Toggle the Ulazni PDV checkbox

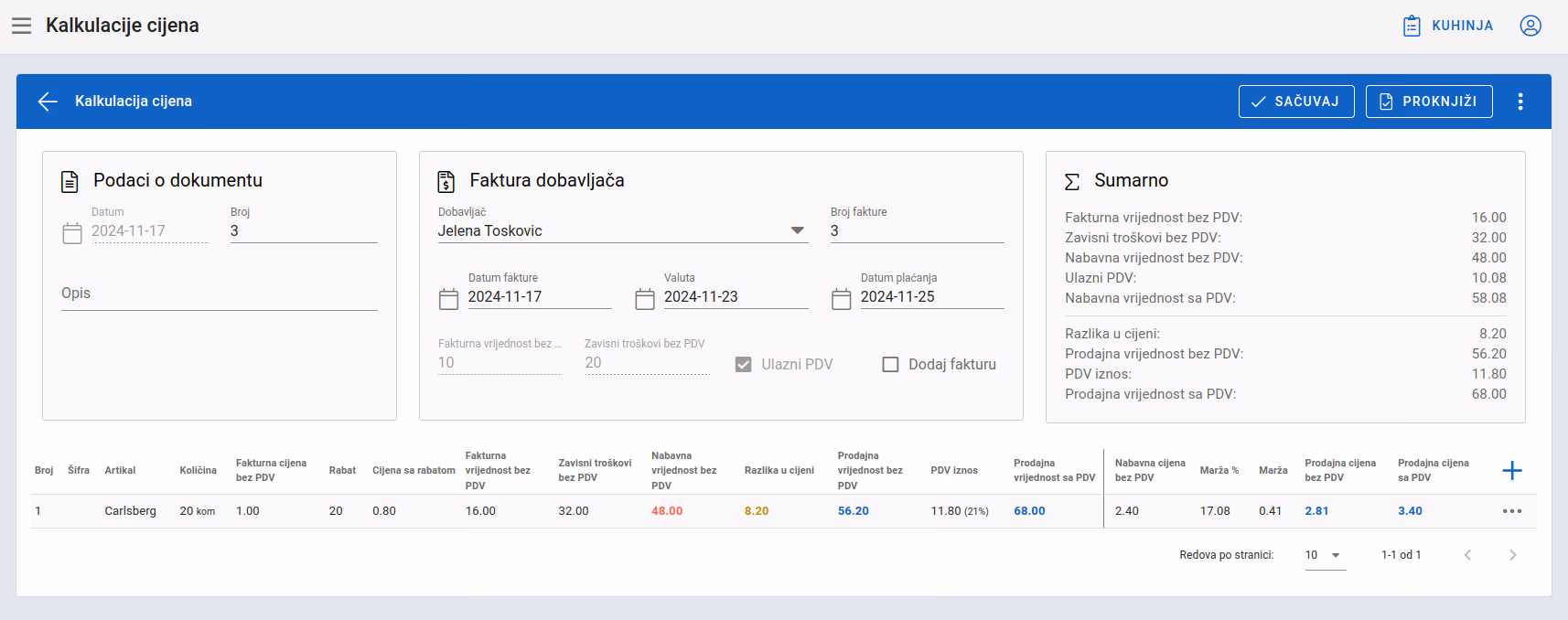(744, 364)
